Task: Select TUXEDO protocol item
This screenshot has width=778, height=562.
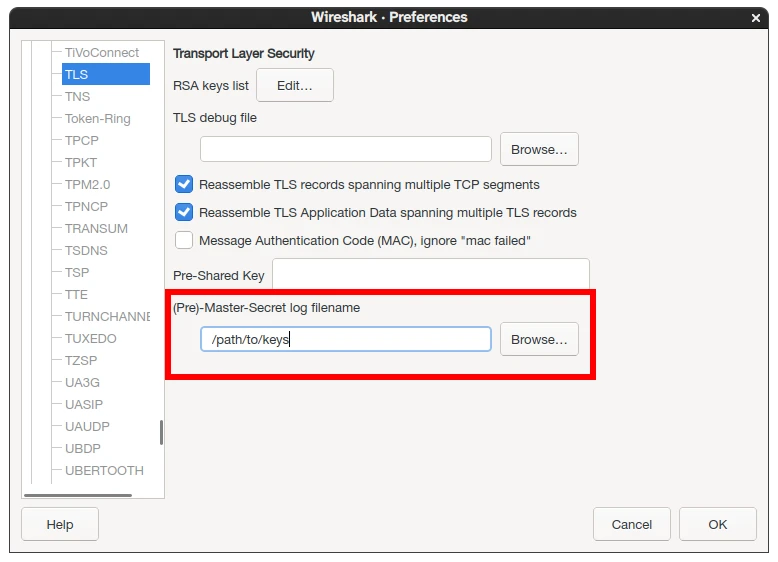Action: click(91, 338)
